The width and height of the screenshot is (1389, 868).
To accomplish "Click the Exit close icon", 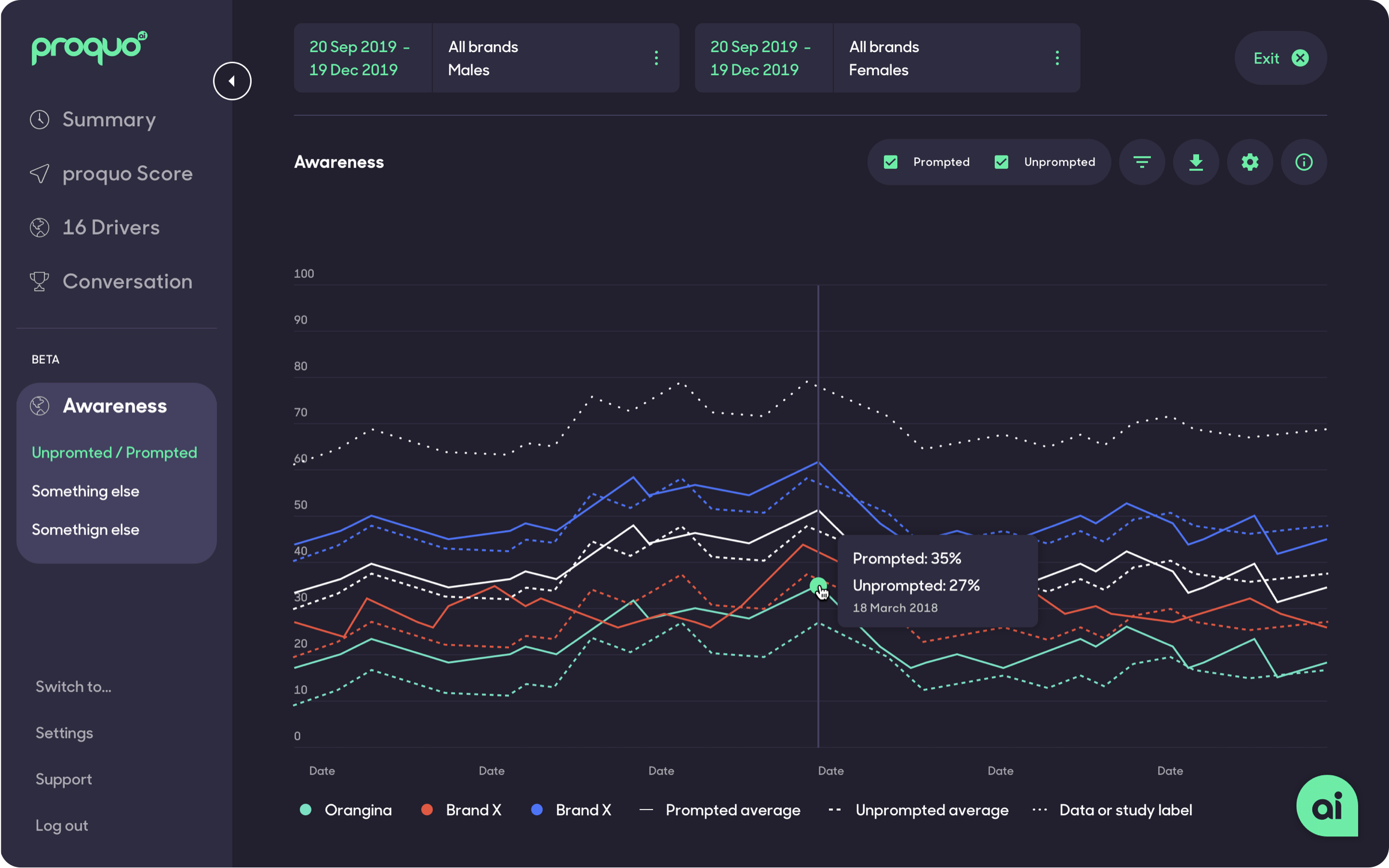I will (x=1300, y=58).
